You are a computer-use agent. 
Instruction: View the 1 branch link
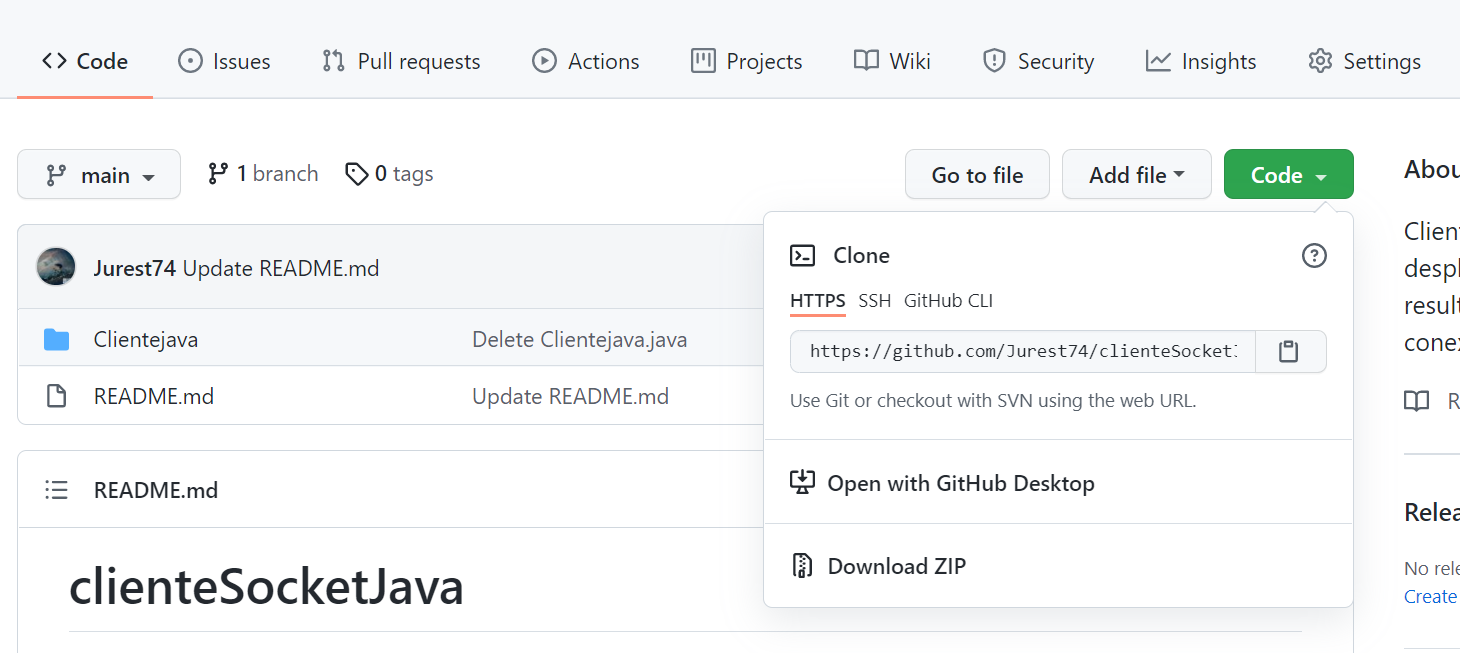tap(262, 174)
